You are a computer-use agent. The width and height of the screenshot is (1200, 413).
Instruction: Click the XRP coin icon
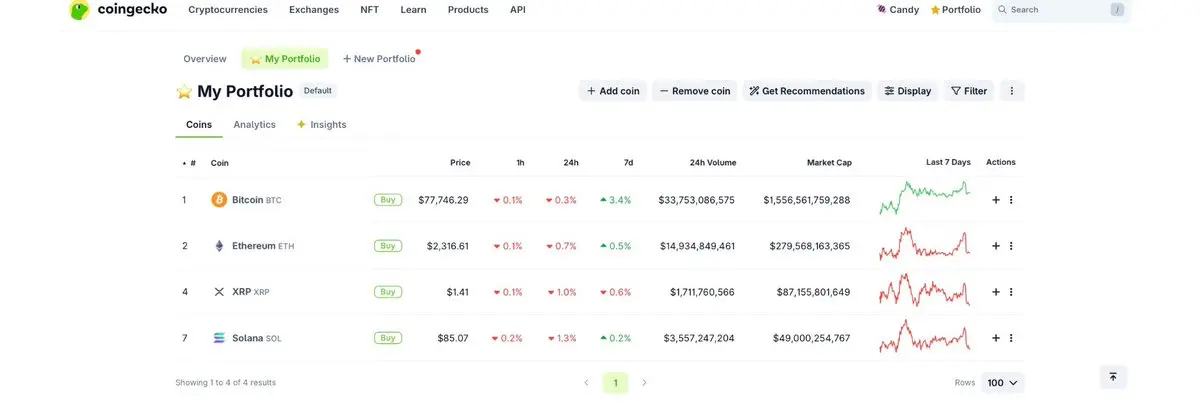(219, 292)
